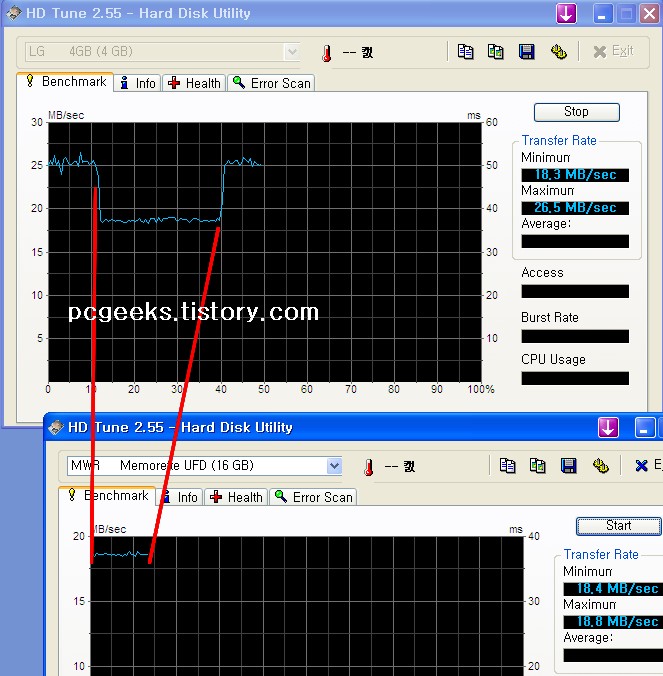Image resolution: width=663 pixels, height=676 pixels.
Task: Minimize the Memorette HD Tune window
Action: pos(645,427)
